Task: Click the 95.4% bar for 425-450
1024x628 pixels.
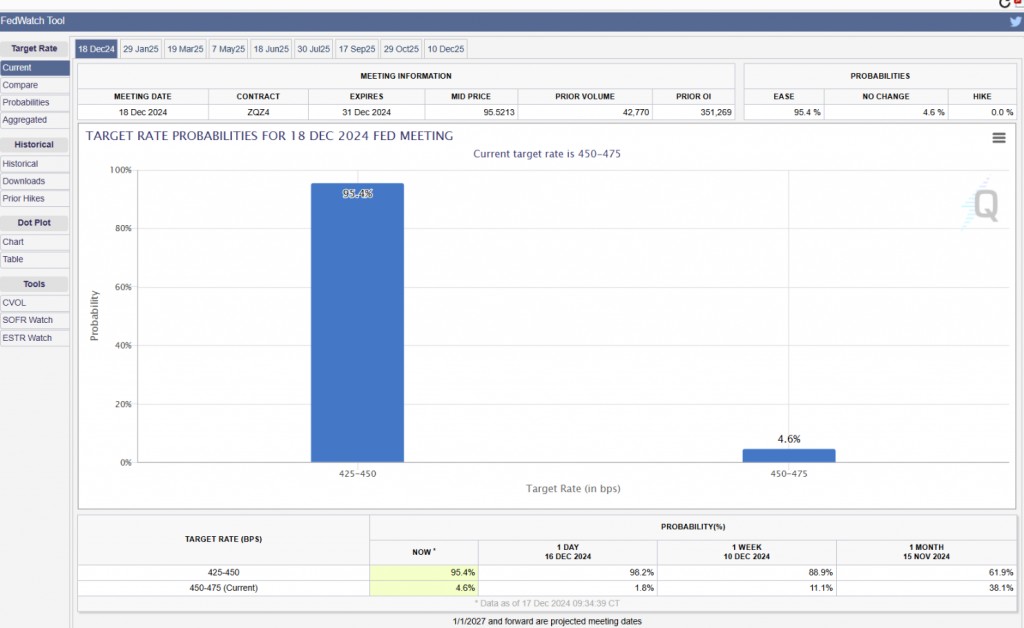Action: pyautogui.click(x=357, y=322)
